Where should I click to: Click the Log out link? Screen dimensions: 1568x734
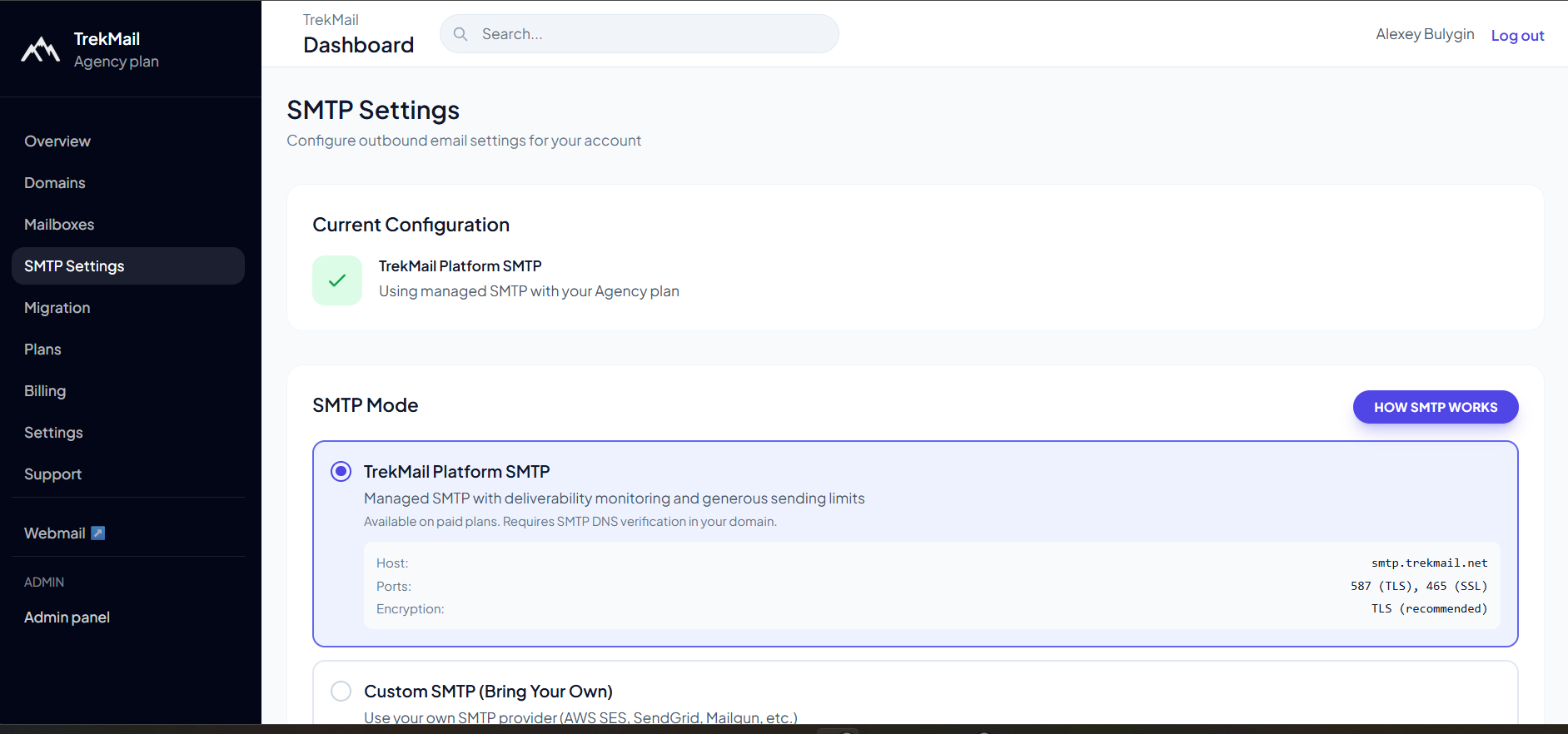tap(1517, 36)
